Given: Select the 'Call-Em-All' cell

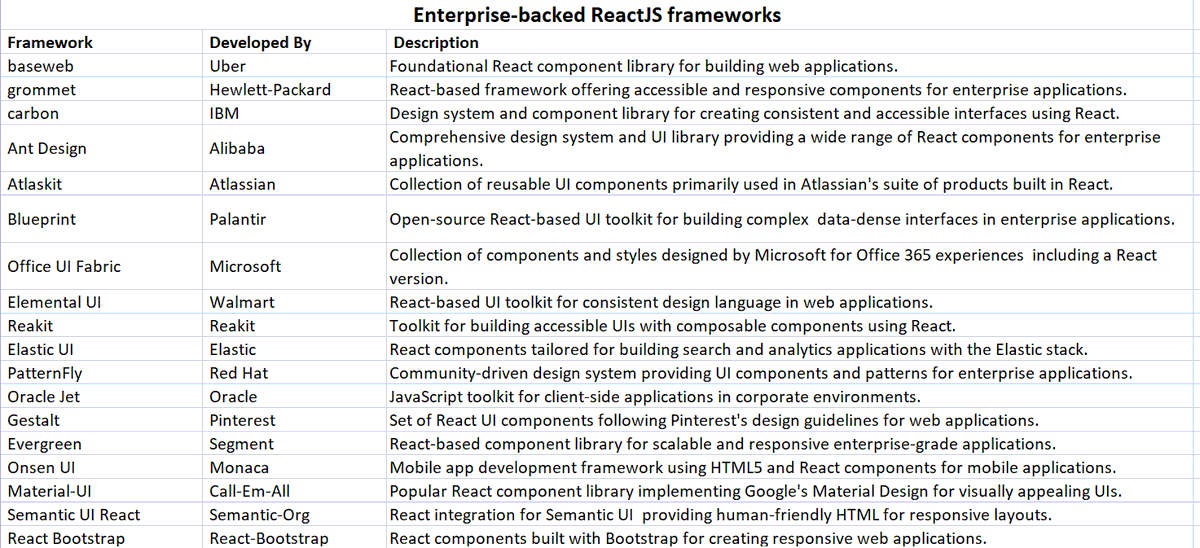Looking at the screenshot, I should coord(295,491).
